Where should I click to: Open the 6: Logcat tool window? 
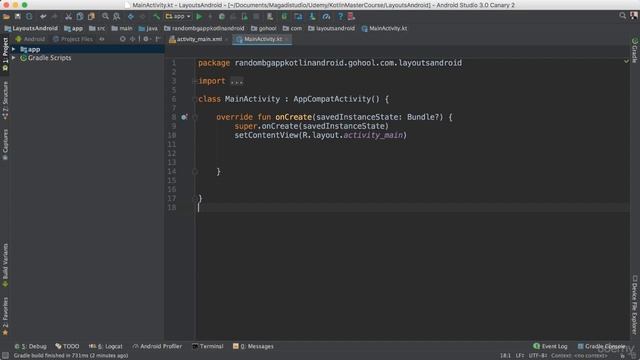[x=105, y=347]
